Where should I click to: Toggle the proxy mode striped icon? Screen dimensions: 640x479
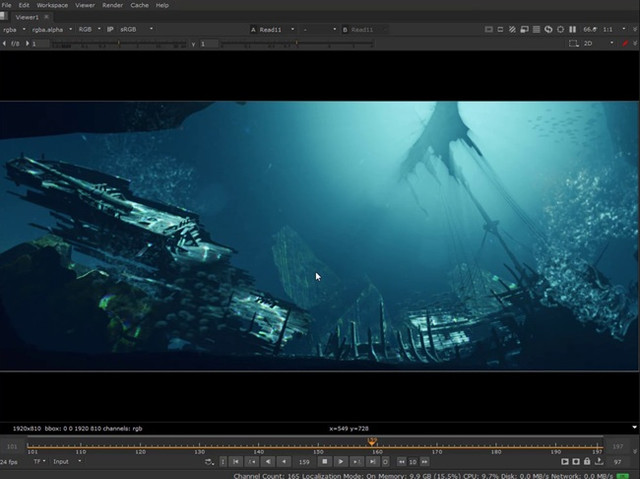[x=512, y=29]
